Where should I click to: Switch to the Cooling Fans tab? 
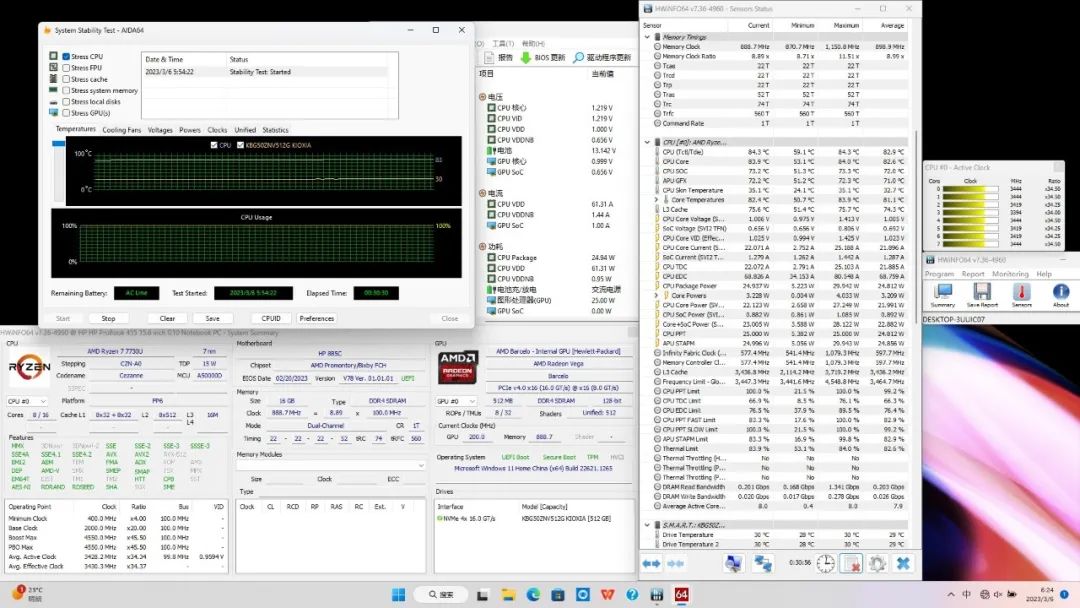pos(121,130)
